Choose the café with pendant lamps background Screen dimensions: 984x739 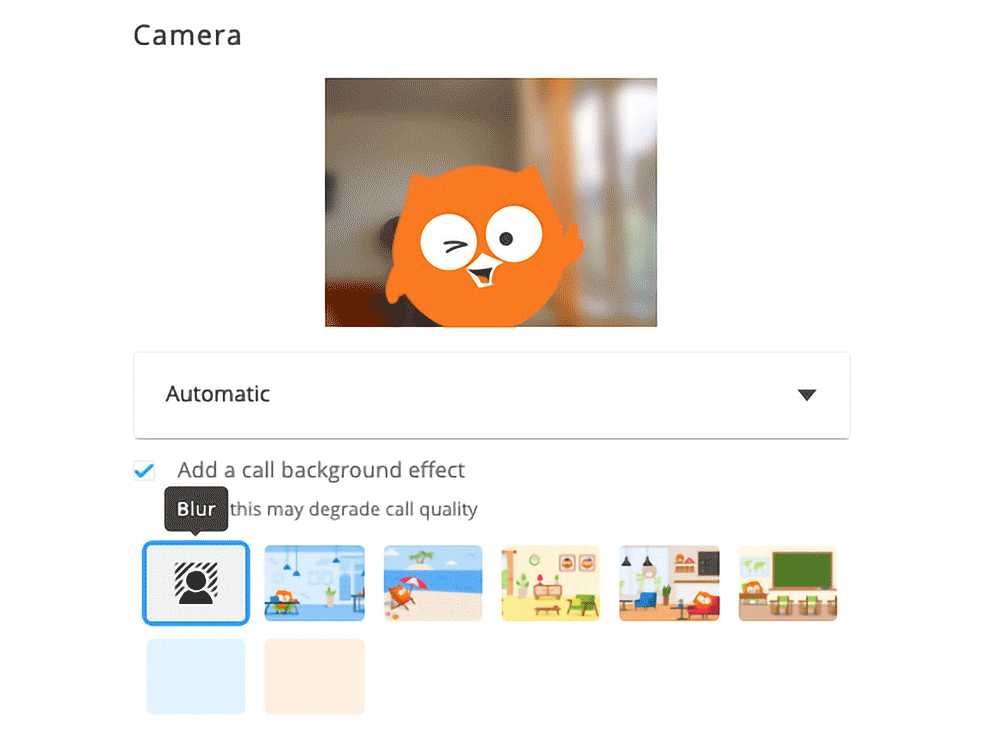click(x=669, y=583)
